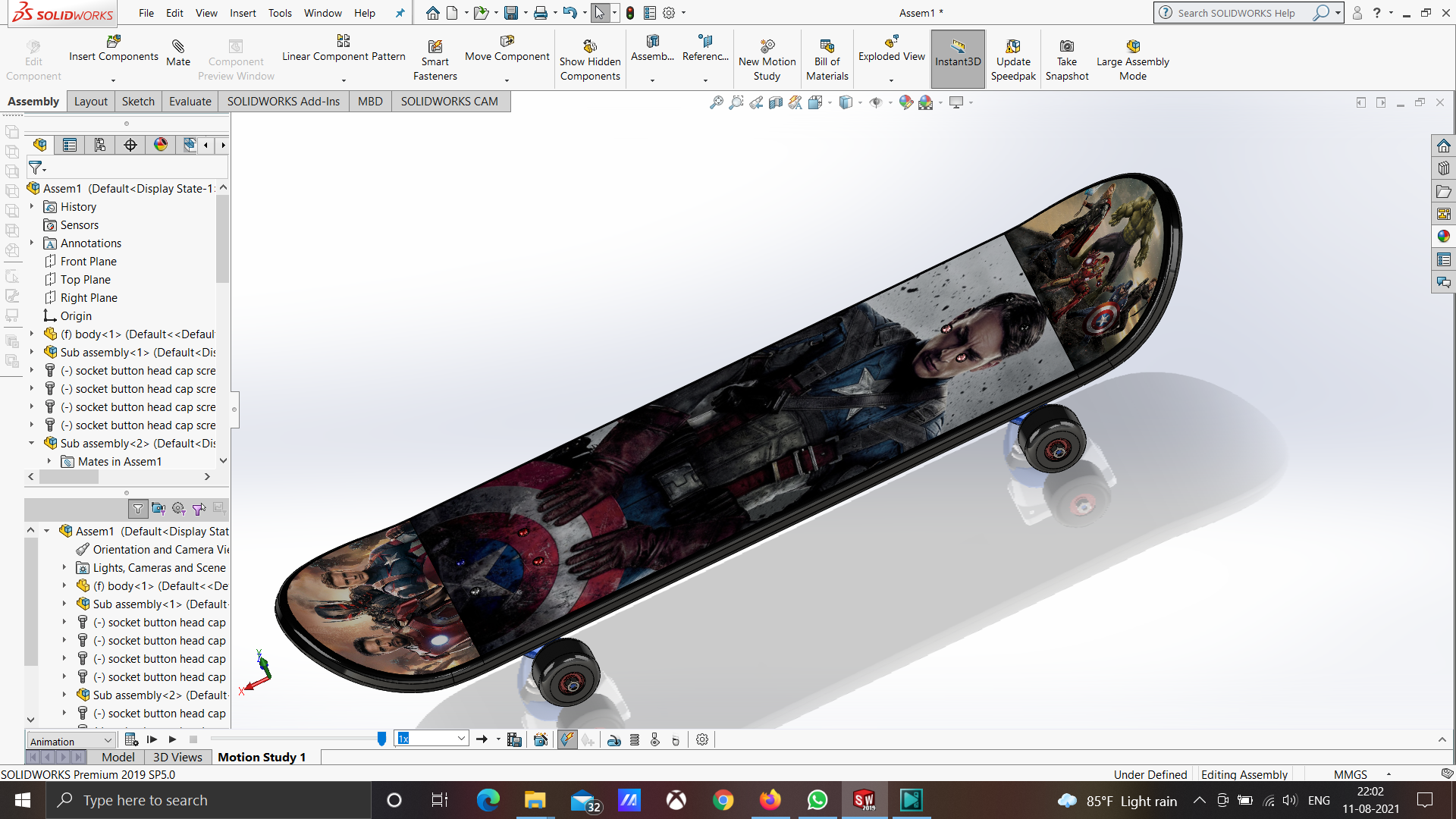Switch to the Evaluate tab
This screenshot has height=819, width=1456.
[190, 102]
